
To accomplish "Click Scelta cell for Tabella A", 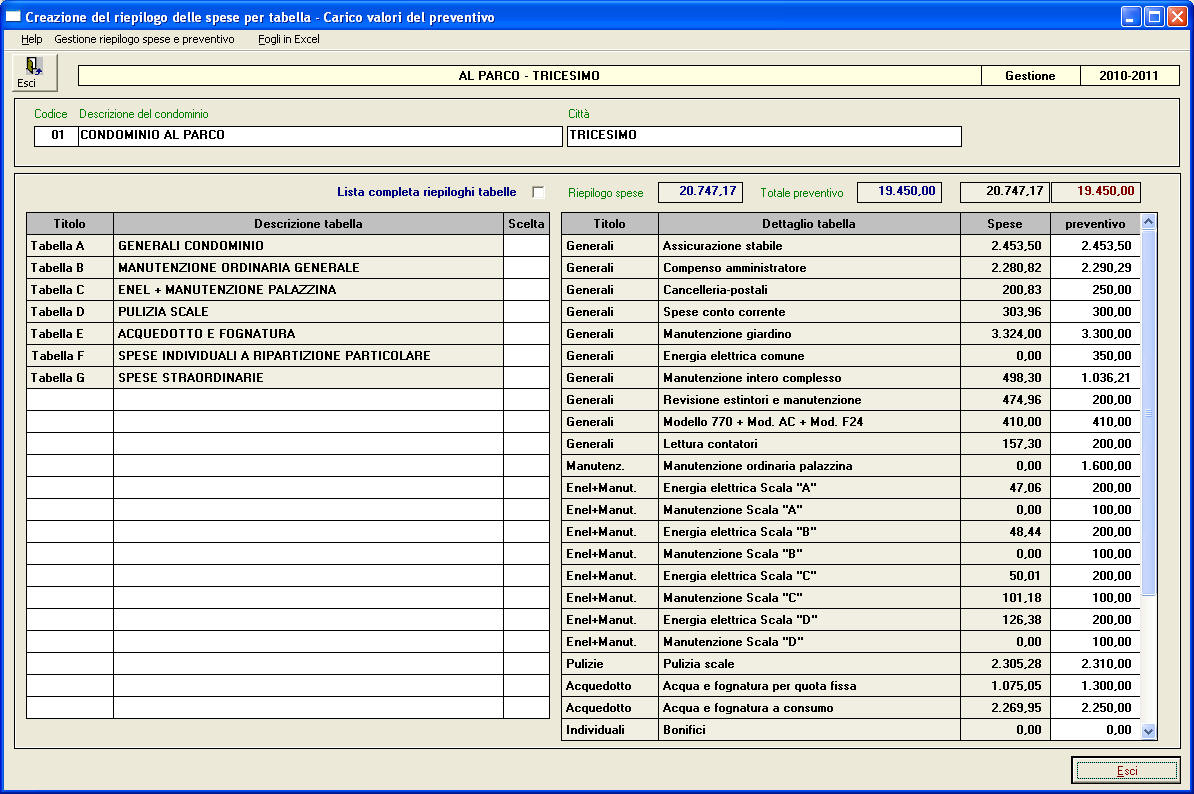I will click(526, 245).
